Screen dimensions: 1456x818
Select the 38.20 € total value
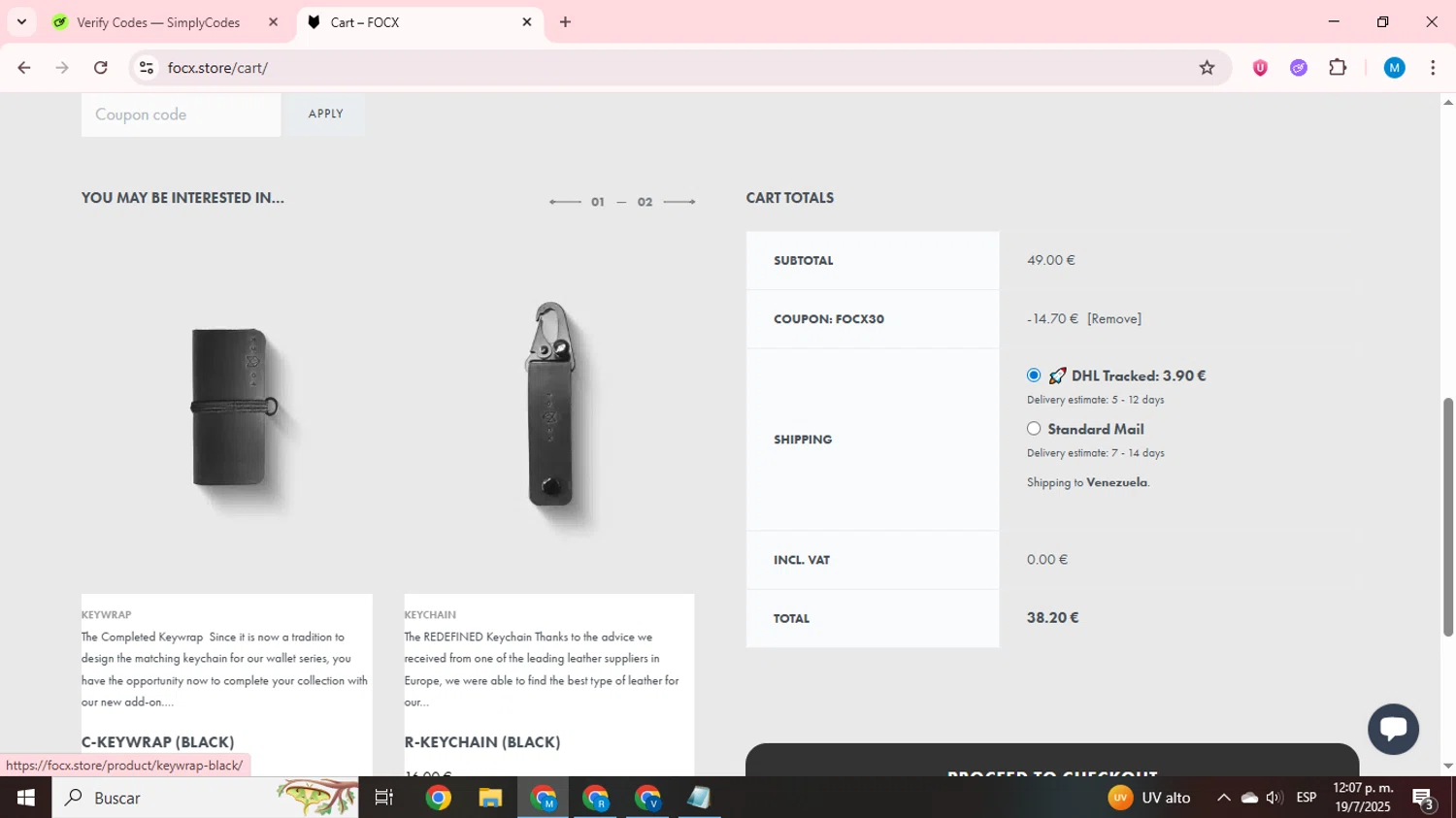point(1052,618)
